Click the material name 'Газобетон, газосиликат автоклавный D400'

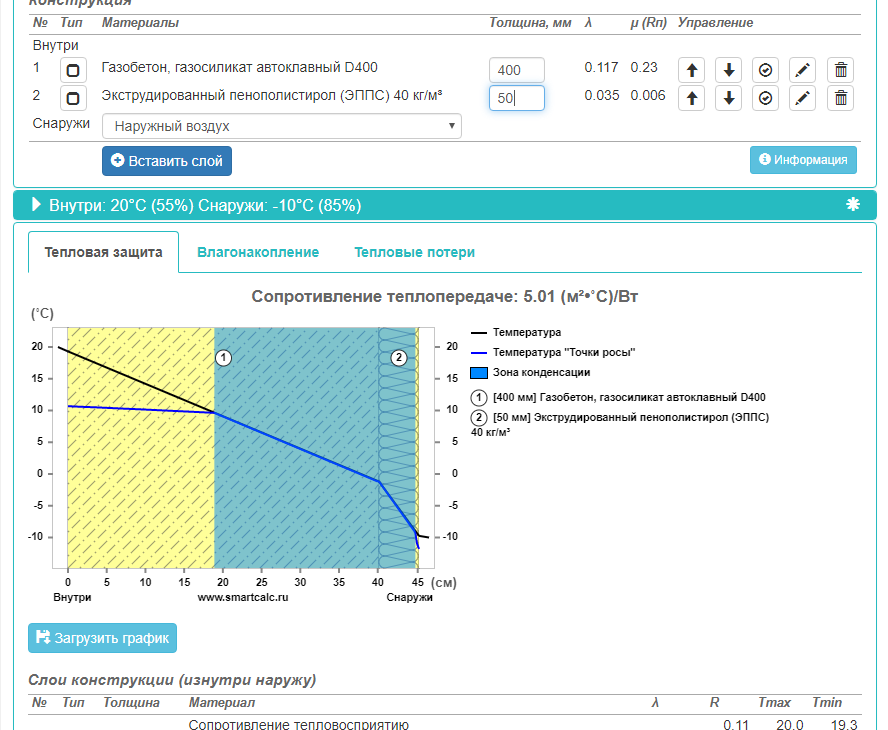click(240, 67)
